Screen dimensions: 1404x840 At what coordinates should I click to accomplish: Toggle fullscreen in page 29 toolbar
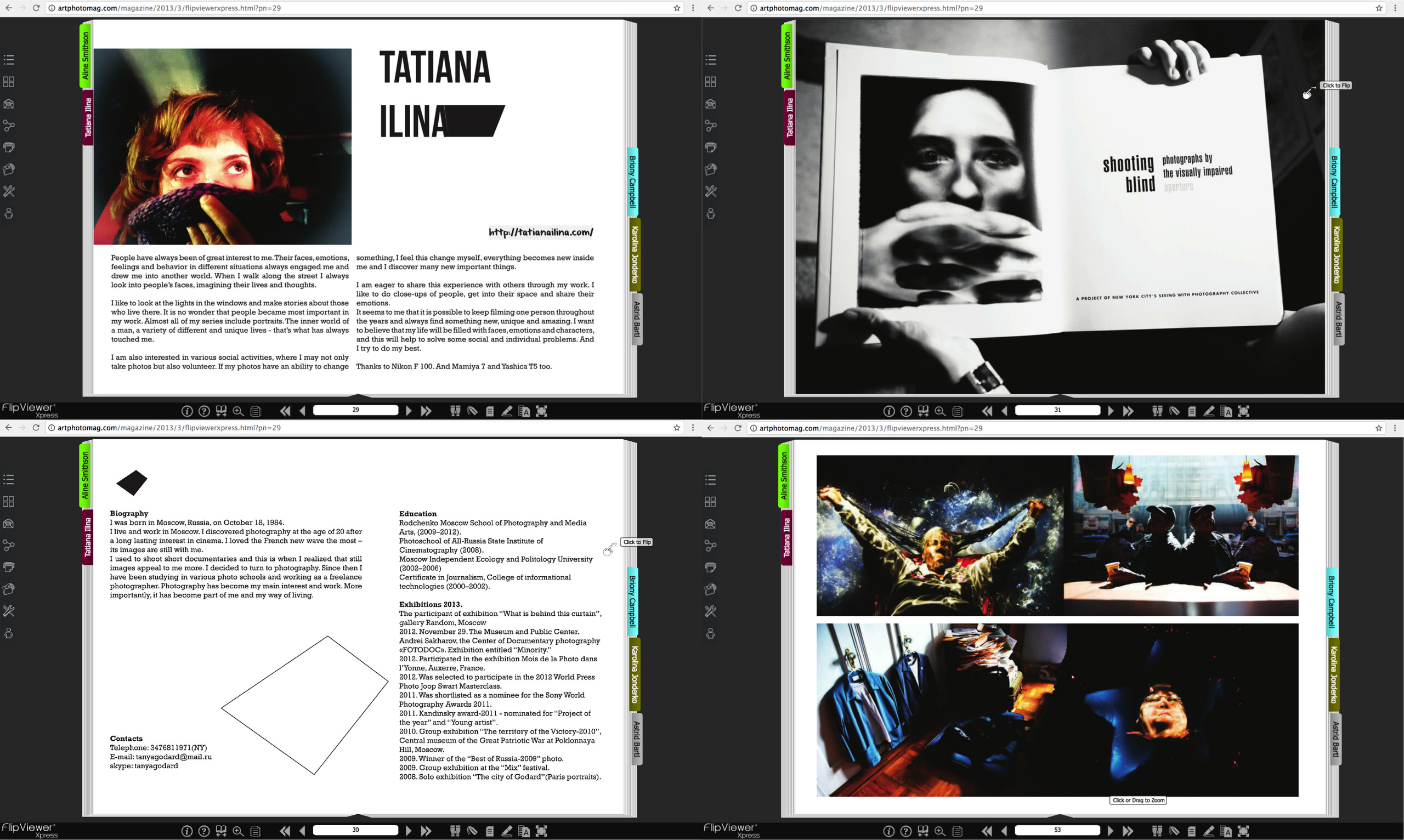click(542, 411)
